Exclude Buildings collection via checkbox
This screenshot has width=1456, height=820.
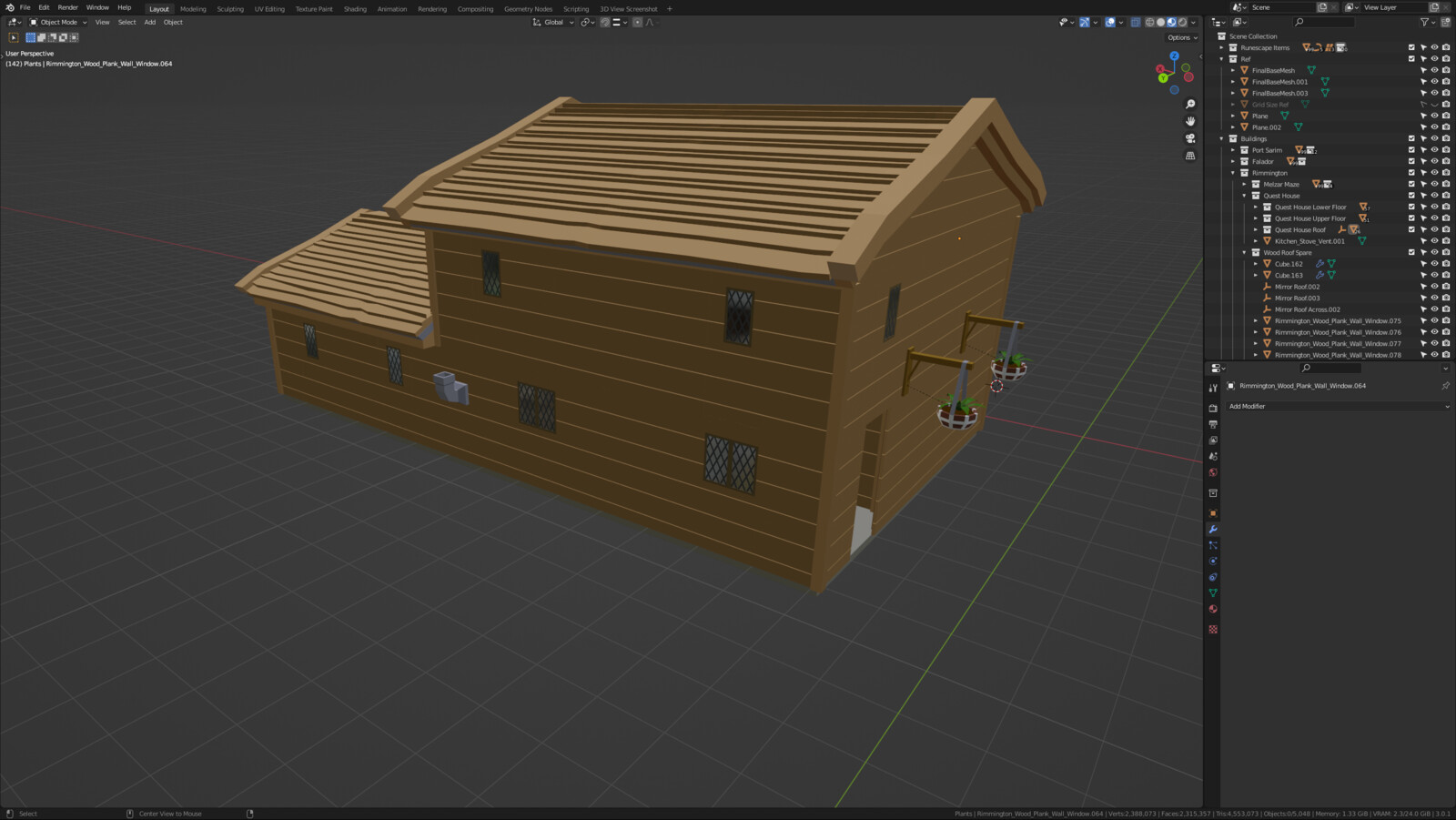click(1411, 138)
